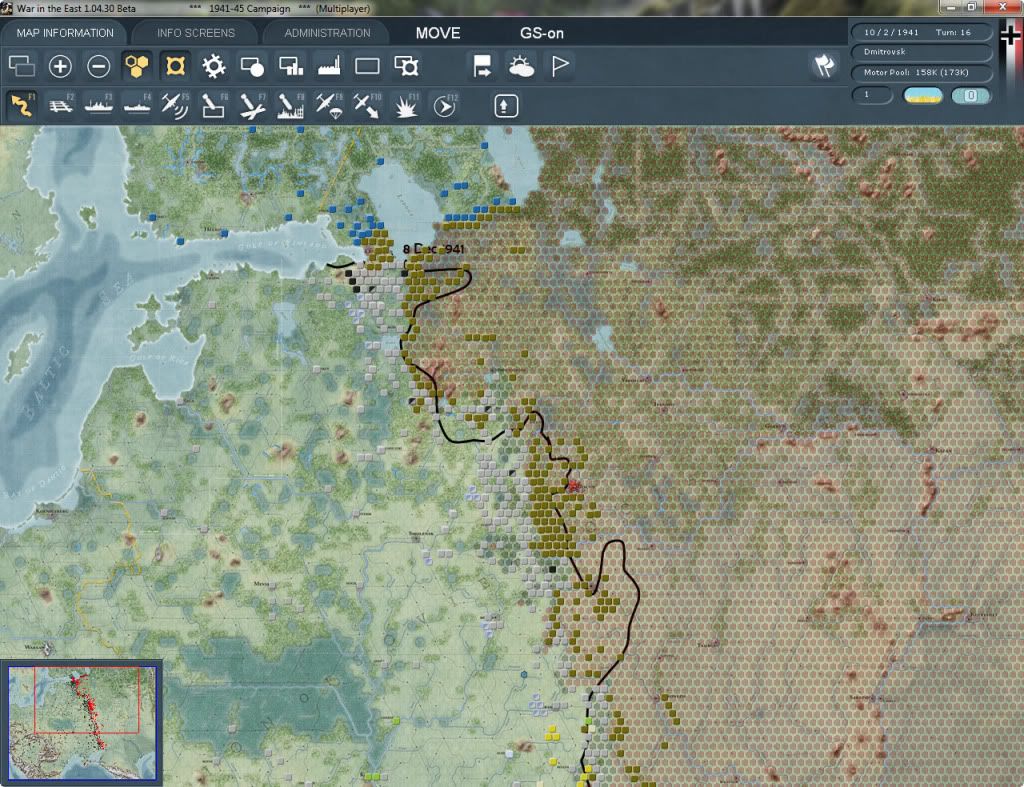Click the crossed flags icon
This screenshot has width=1024, height=787.
[x=824, y=66]
